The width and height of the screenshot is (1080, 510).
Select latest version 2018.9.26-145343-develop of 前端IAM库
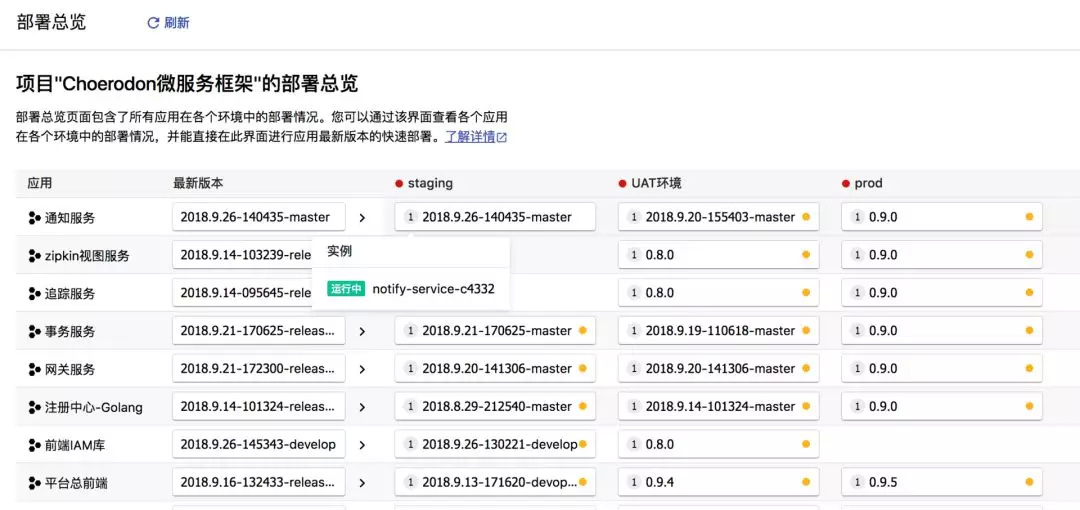(x=258, y=444)
